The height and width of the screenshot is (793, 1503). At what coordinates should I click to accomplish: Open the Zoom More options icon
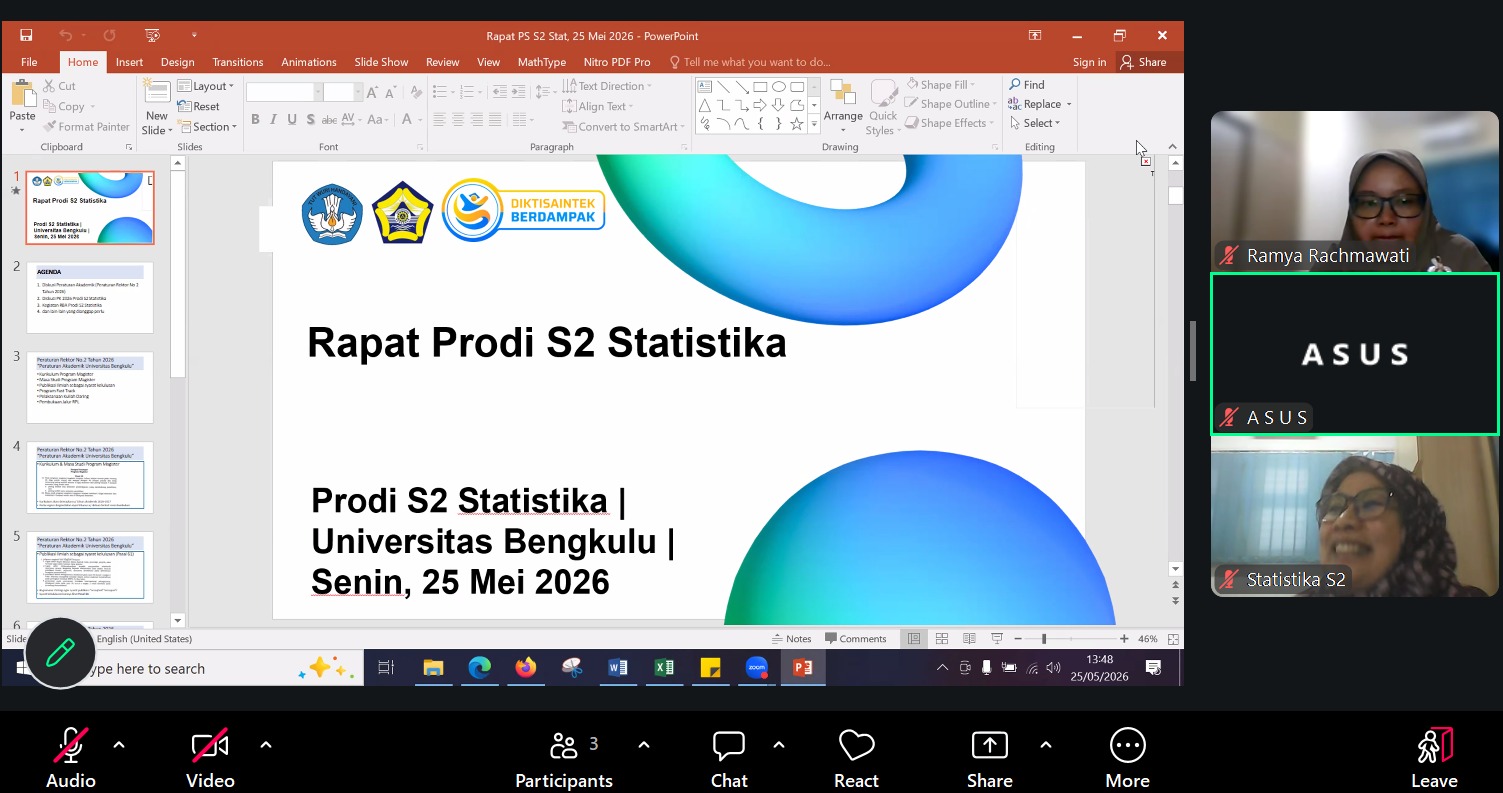[1127, 758]
